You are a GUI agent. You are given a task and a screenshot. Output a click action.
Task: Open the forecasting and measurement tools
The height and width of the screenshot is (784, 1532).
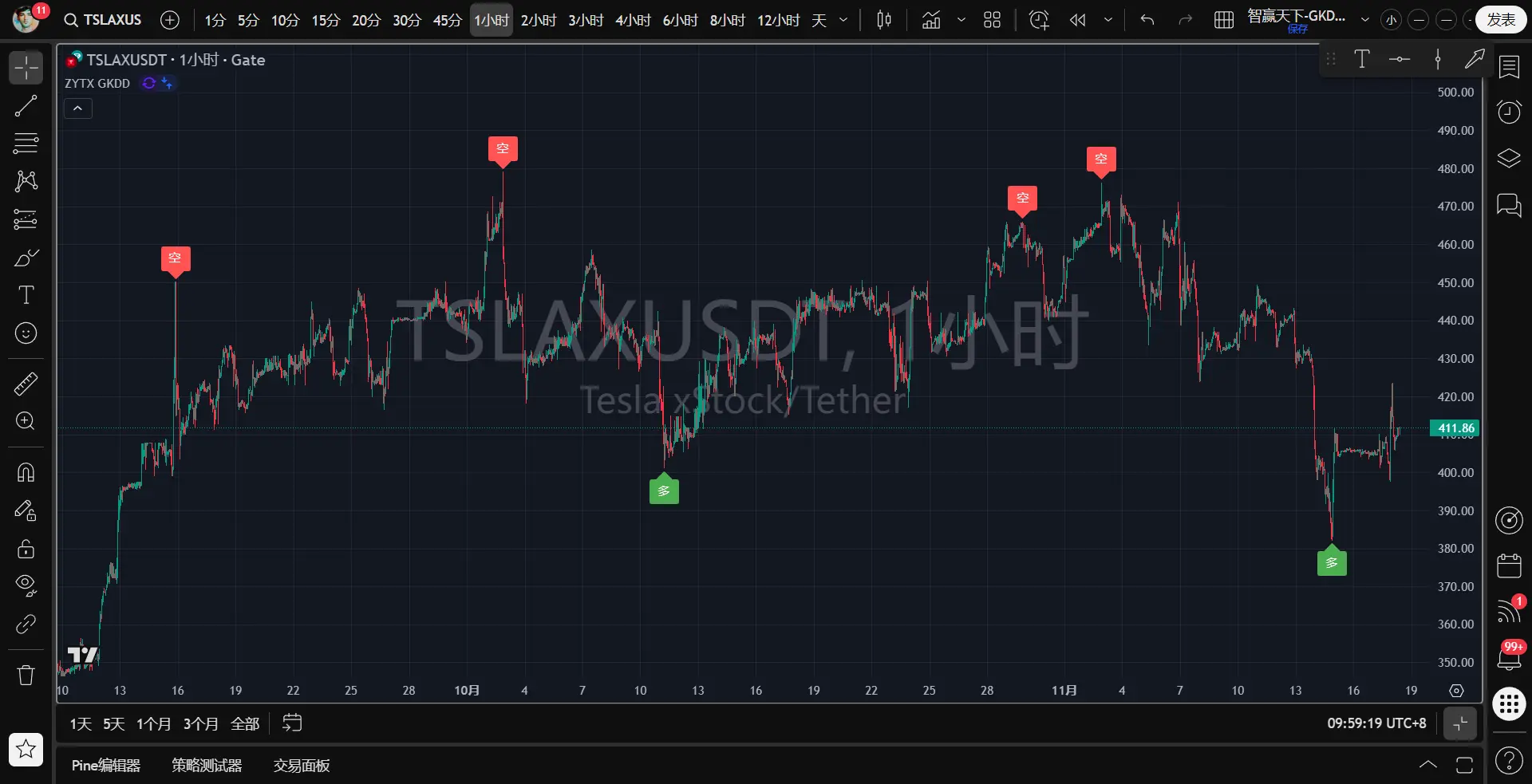[26, 219]
